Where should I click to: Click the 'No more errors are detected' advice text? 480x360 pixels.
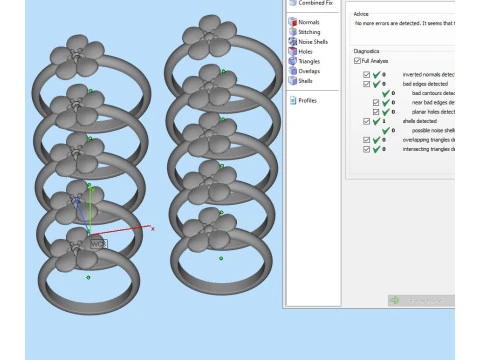[405, 23]
